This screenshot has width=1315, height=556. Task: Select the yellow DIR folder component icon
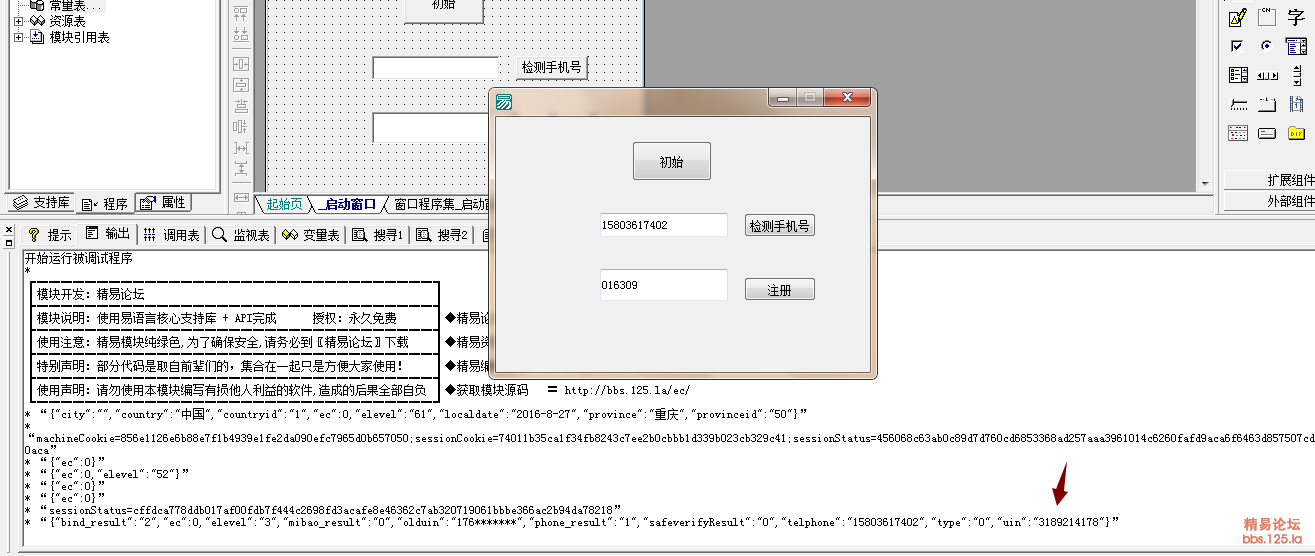[x=1296, y=133]
